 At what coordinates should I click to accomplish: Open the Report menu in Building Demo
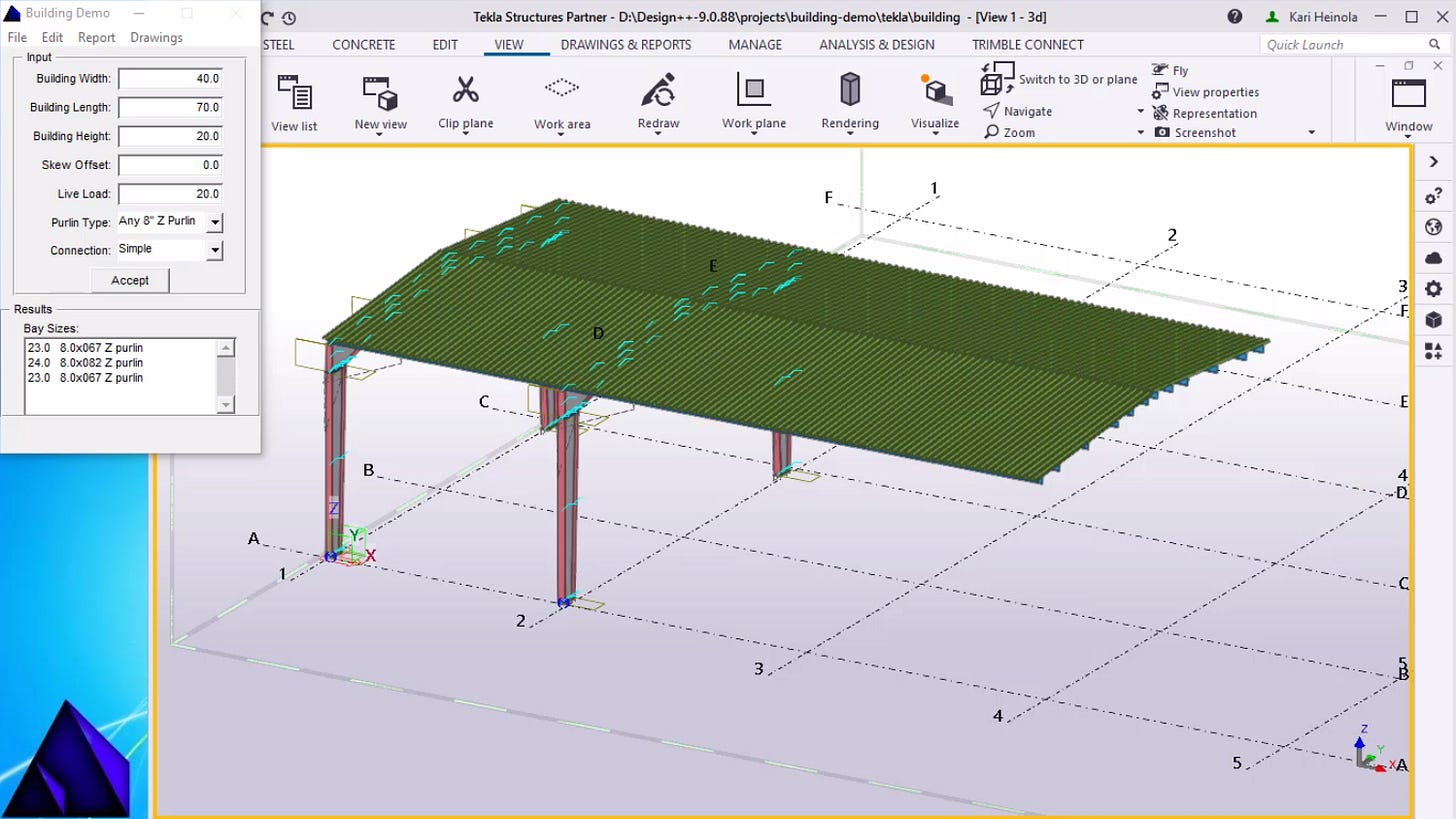coord(97,37)
